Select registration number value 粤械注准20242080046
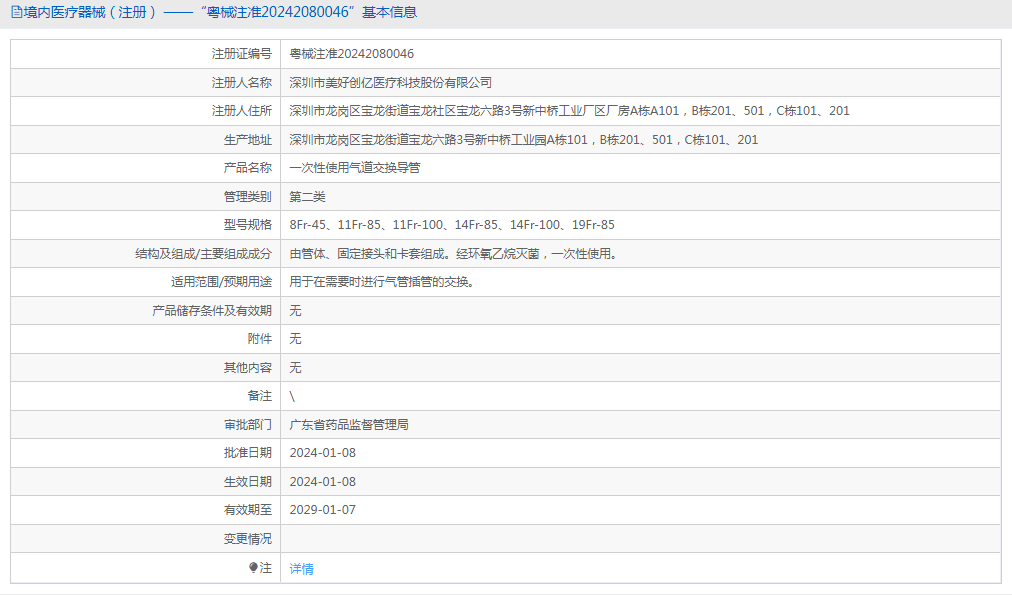Screen dimensions: 1012x595 tap(352, 54)
